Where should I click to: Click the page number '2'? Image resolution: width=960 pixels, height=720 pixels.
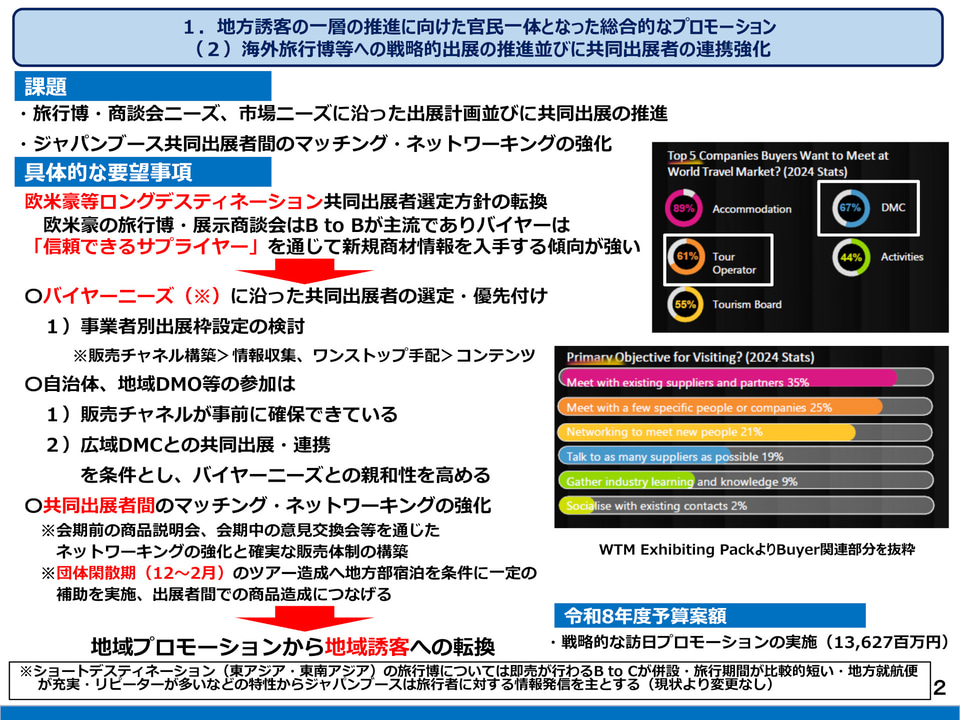coord(940,688)
